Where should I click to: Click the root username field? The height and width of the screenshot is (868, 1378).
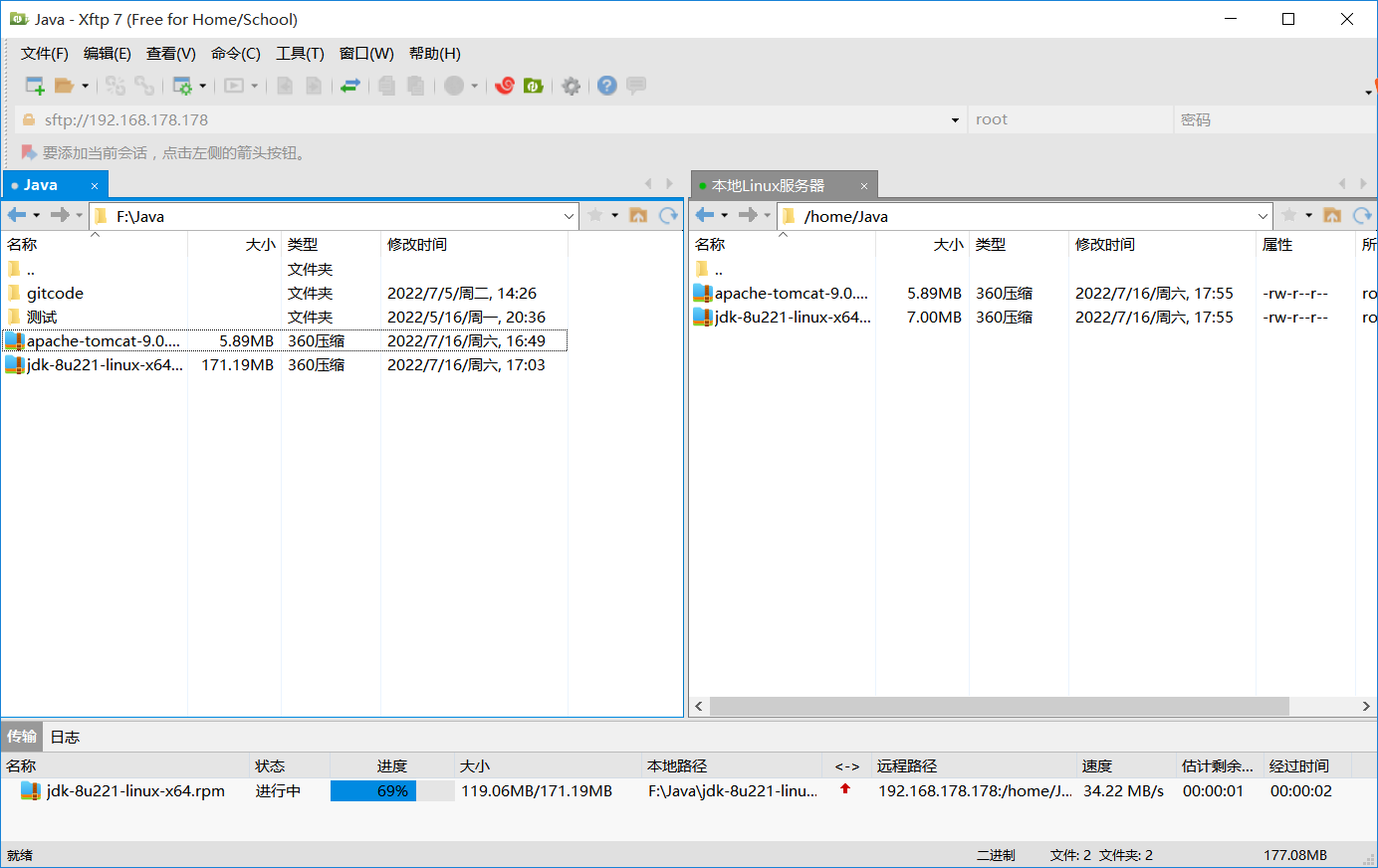(1070, 119)
